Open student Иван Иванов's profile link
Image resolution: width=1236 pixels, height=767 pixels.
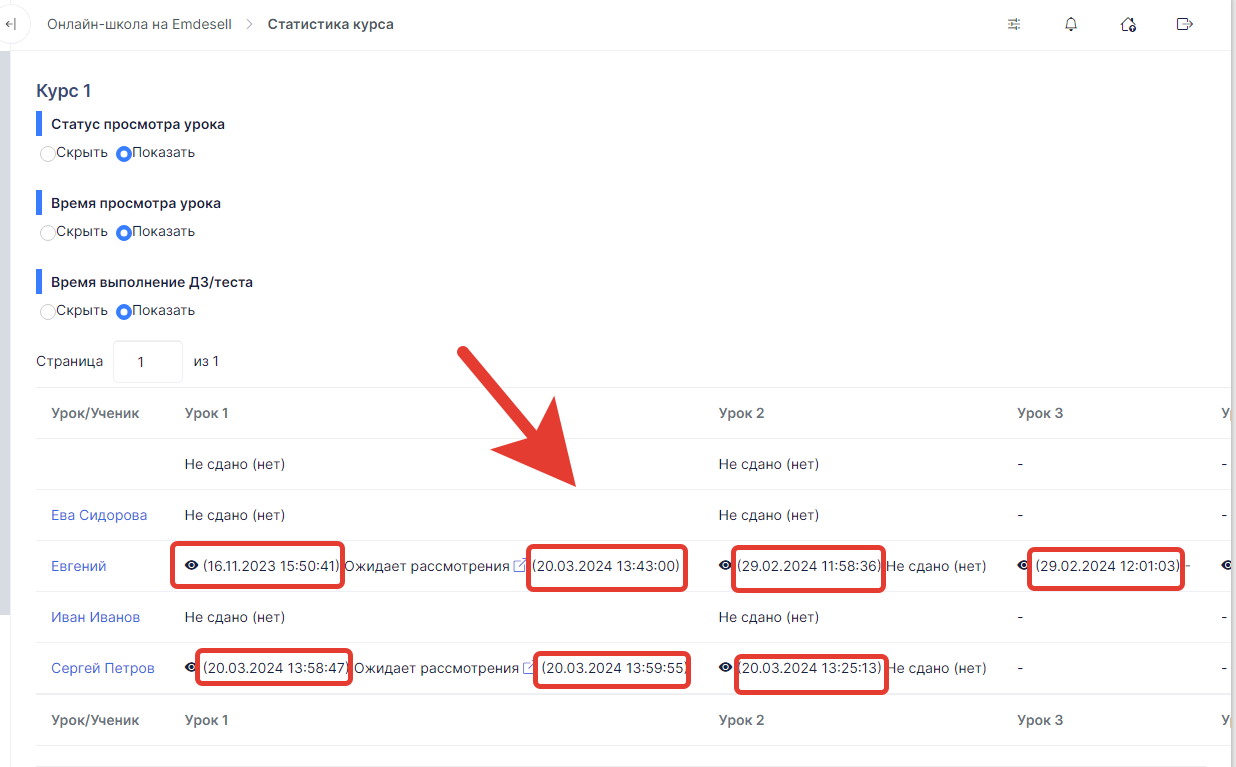tap(95, 617)
